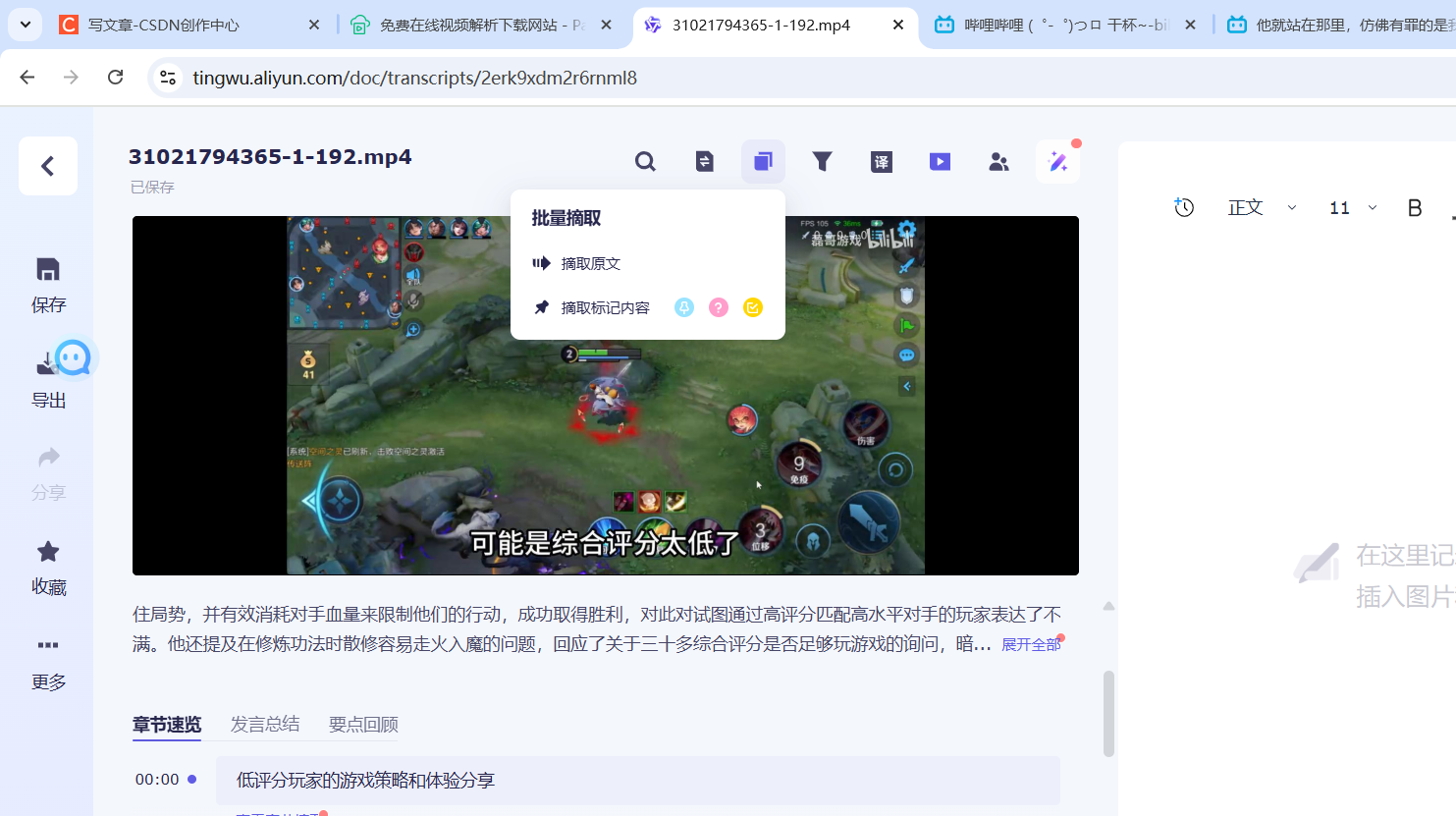Click the find-and-replace document icon
The image size is (1456, 816).
pos(705,162)
